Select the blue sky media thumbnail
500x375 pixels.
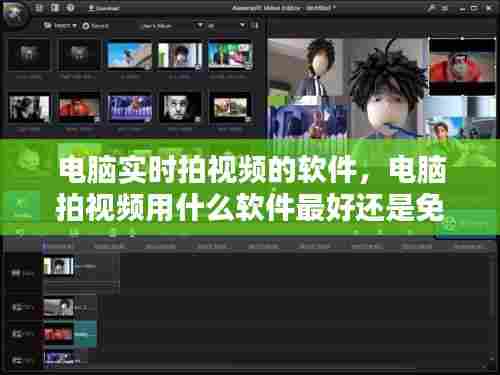[129, 55]
